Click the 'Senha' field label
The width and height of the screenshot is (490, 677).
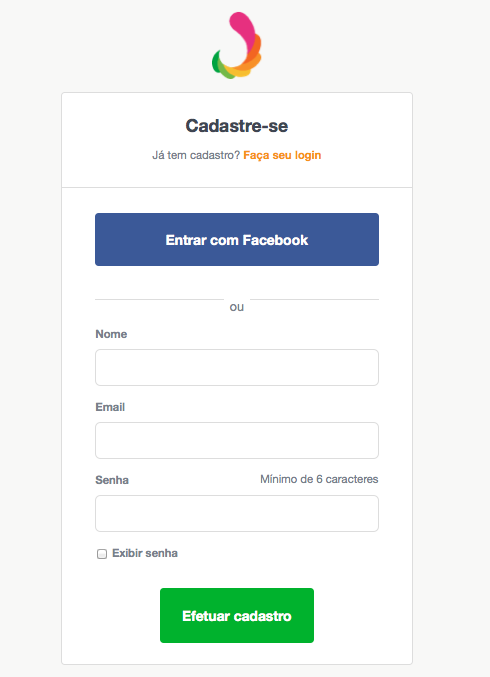coord(112,480)
